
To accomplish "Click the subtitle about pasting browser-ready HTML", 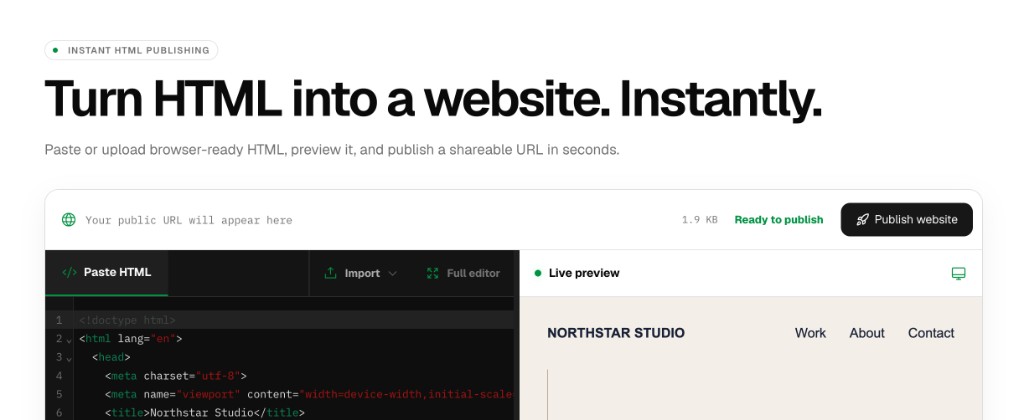I will point(332,150).
